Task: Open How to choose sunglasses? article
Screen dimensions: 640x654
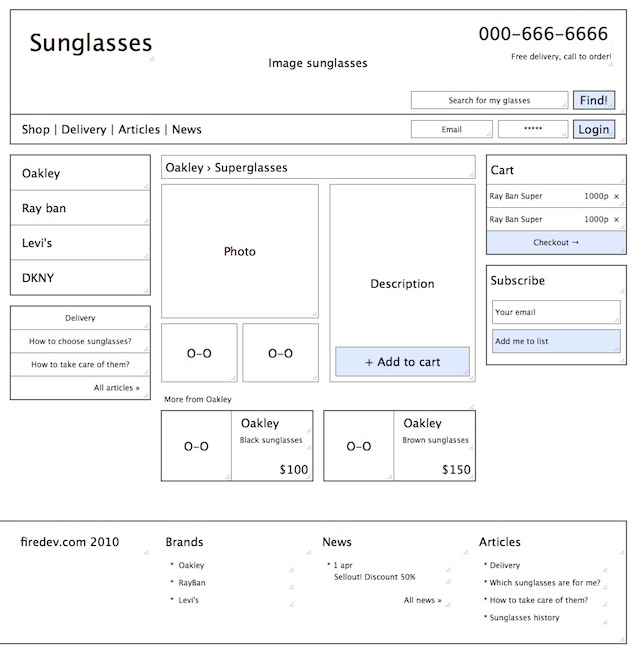Action: click(80, 341)
